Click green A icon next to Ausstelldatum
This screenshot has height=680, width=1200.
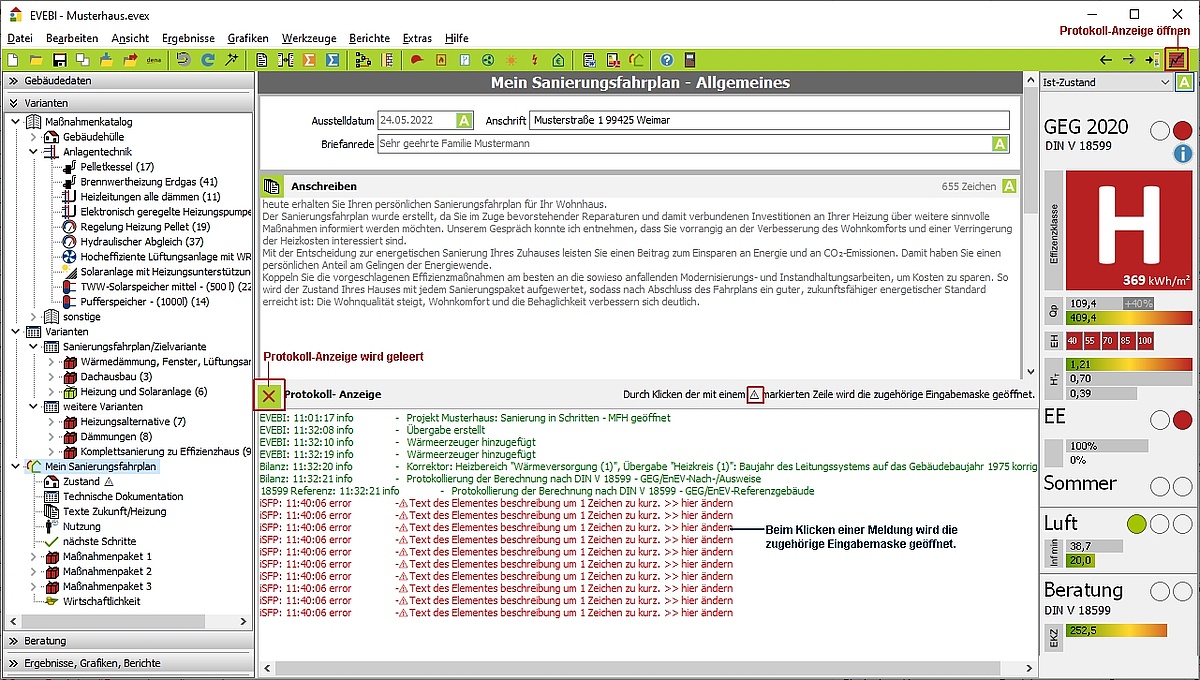[464, 120]
